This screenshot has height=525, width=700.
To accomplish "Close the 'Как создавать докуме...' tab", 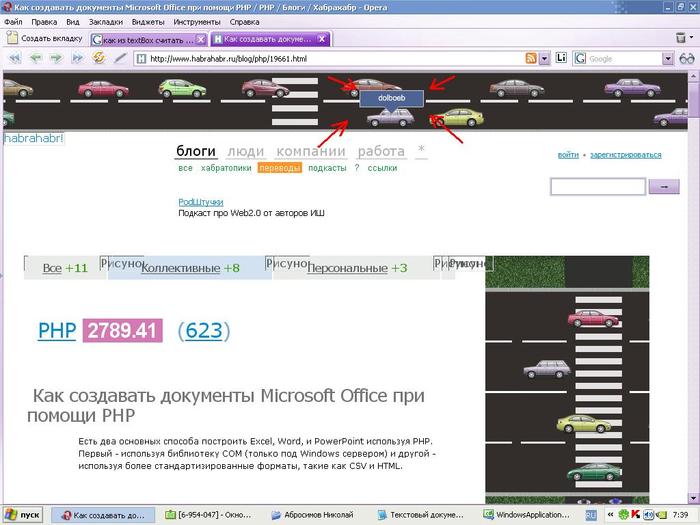I will tap(321, 39).
